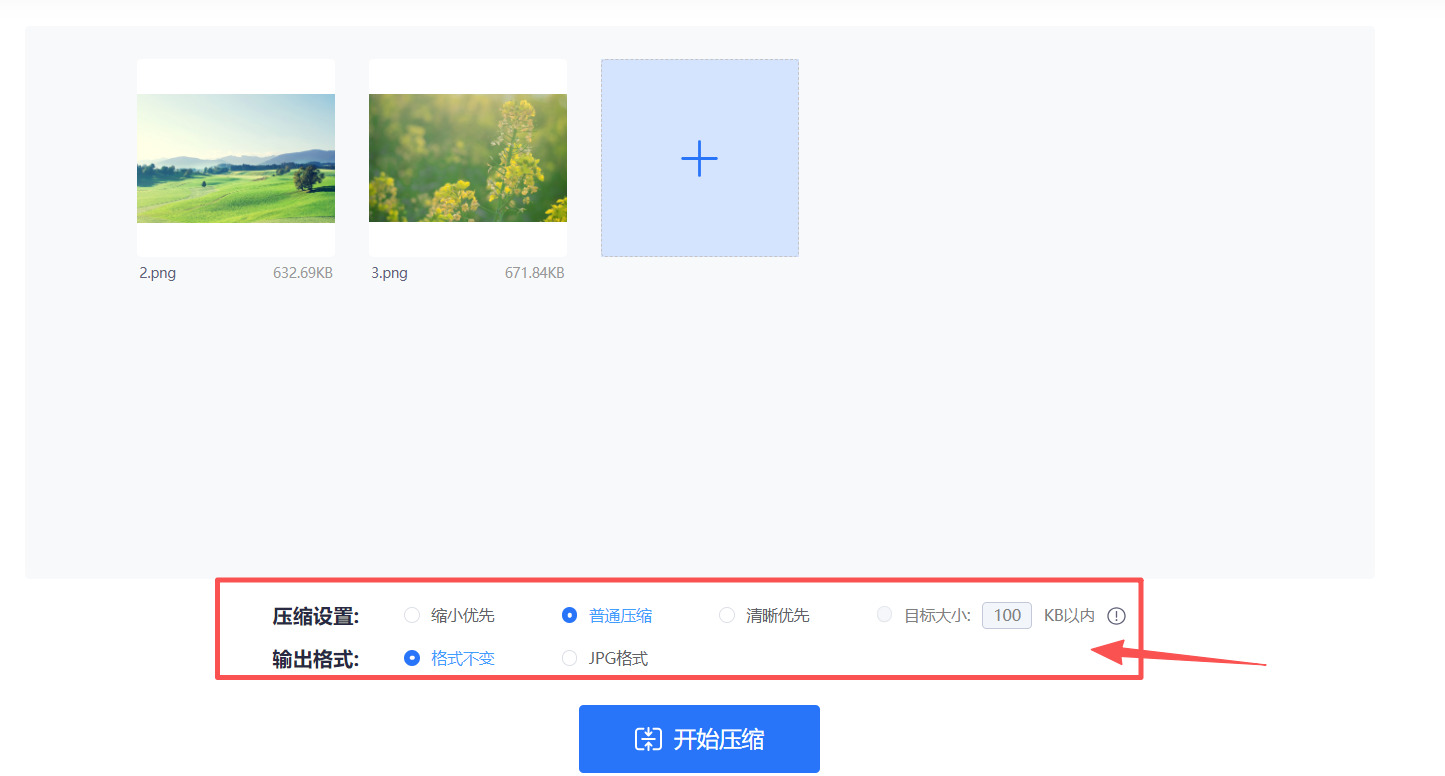
Task: Click the compress arrows icon inside 开始压缩 button
Action: tap(648, 738)
